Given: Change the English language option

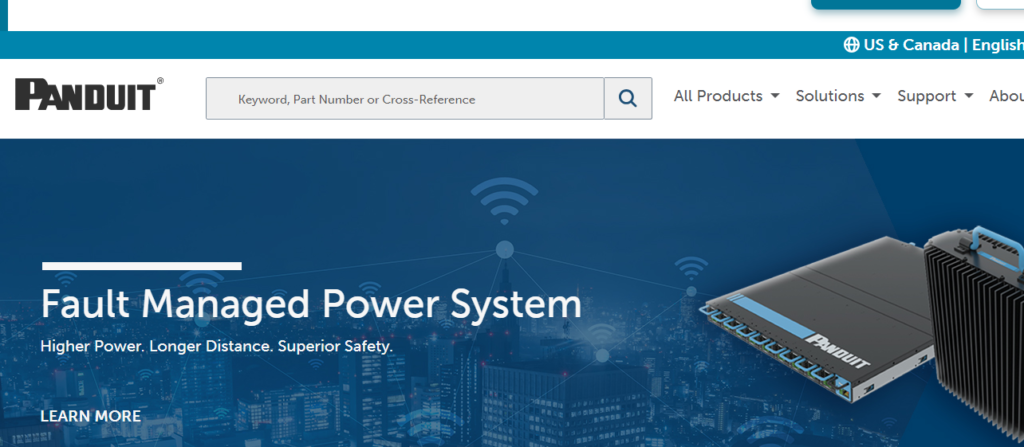Looking at the screenshot, I should coord(997,45).
